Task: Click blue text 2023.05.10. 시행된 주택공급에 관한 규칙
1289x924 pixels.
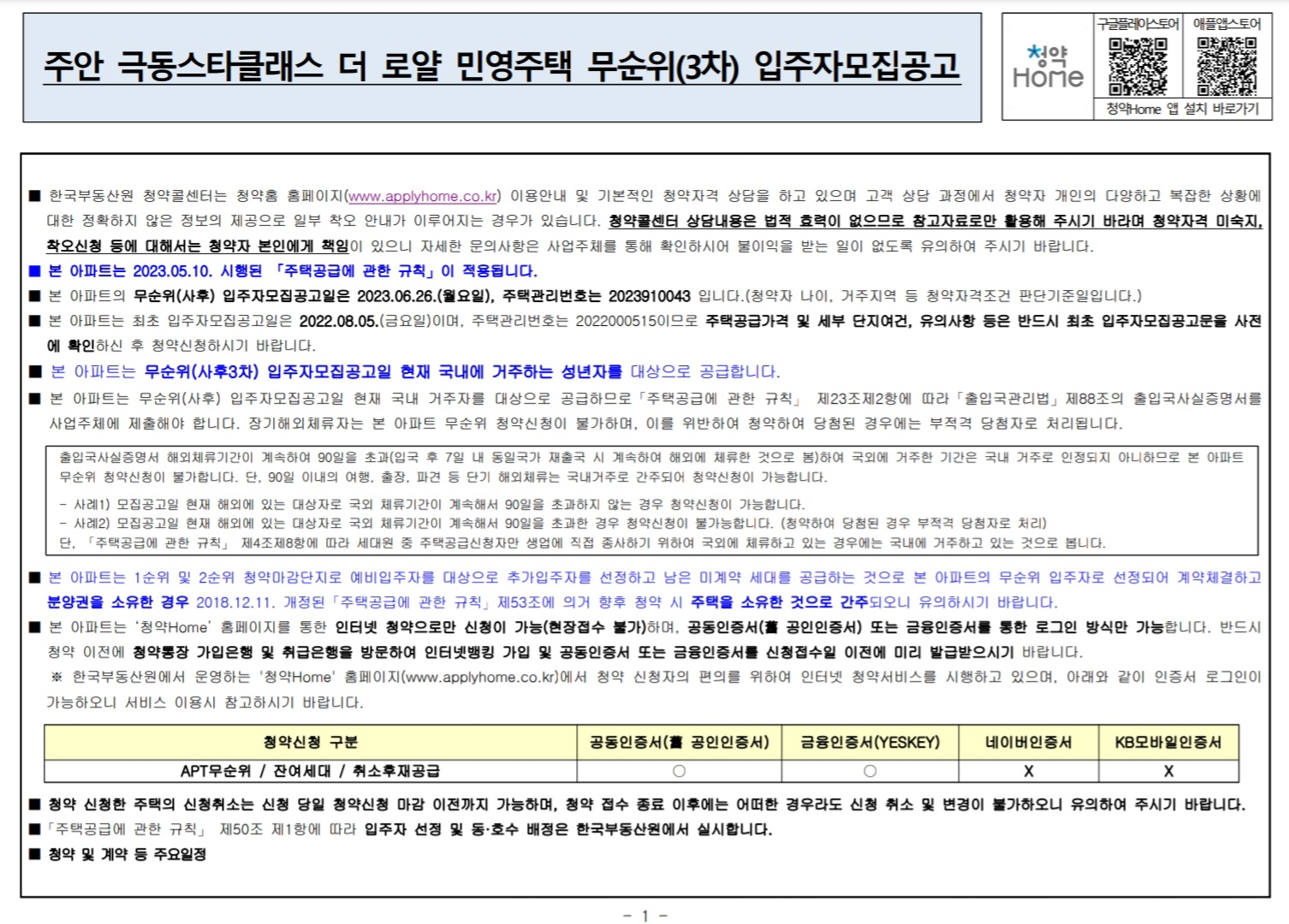Action: pyautogui.click(x=287, y=271)
